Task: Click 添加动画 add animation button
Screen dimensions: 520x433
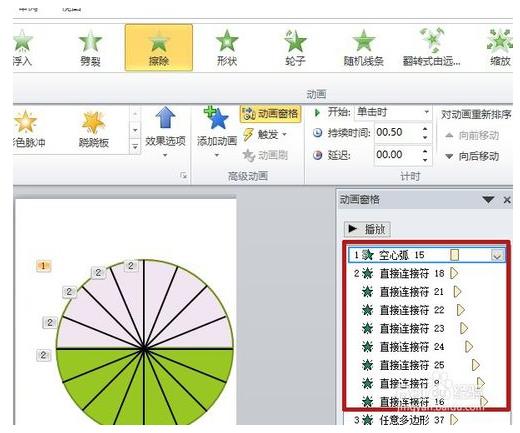Action: pyautogui.click(x=217, y=132)
